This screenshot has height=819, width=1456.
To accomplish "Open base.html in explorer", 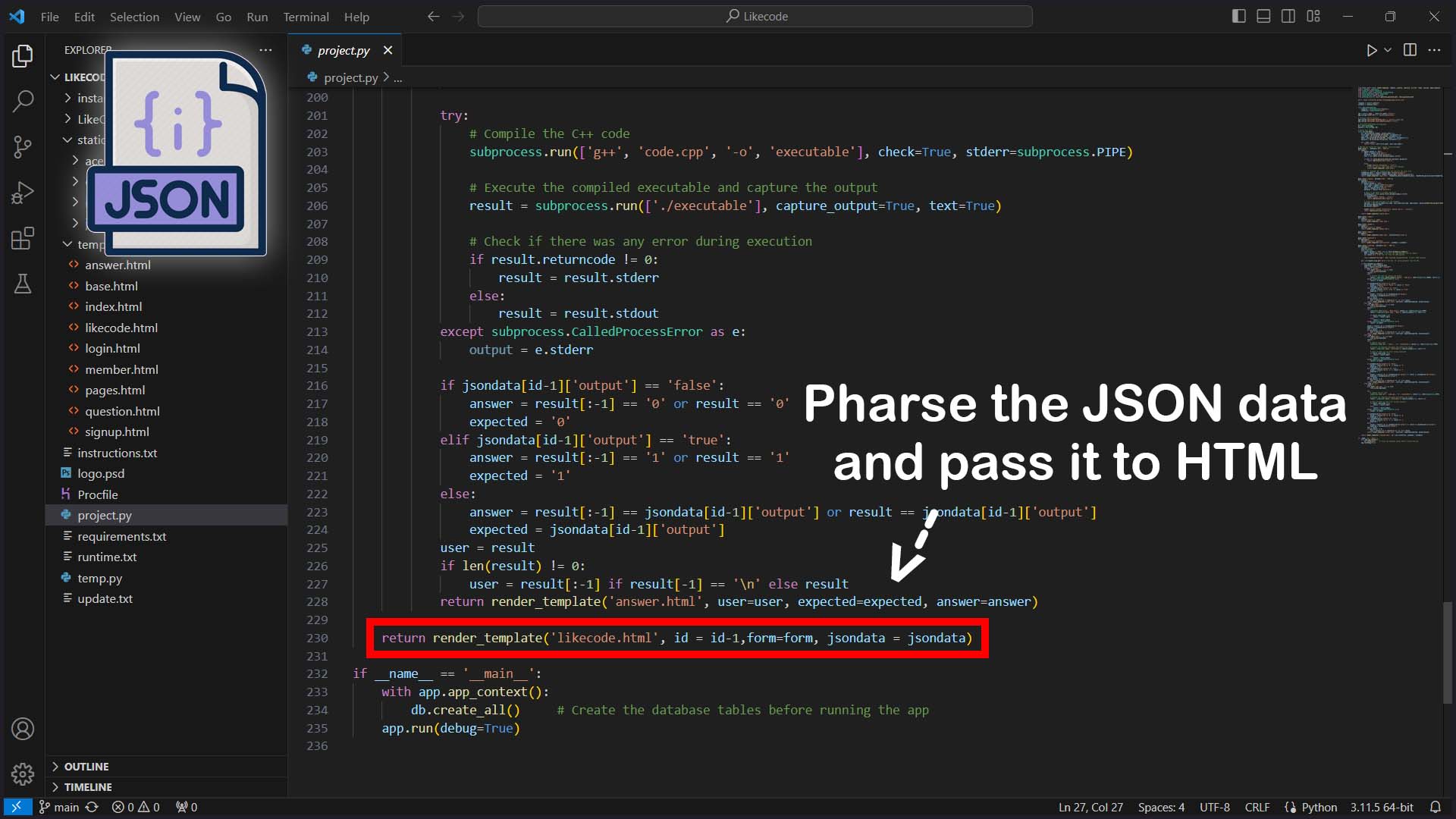I will pos(111,286).
